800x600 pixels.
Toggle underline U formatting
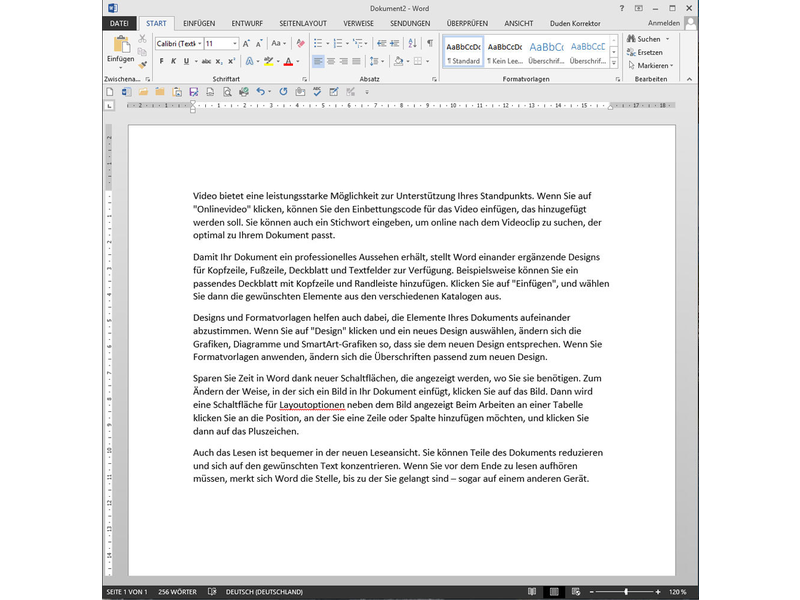coord(186,61)
